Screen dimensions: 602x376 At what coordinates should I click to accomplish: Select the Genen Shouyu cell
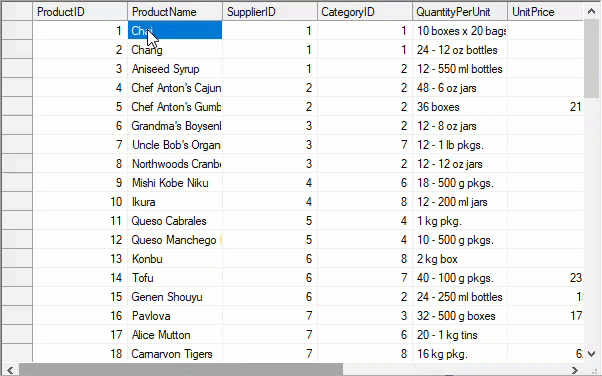(x=175, y=296)
